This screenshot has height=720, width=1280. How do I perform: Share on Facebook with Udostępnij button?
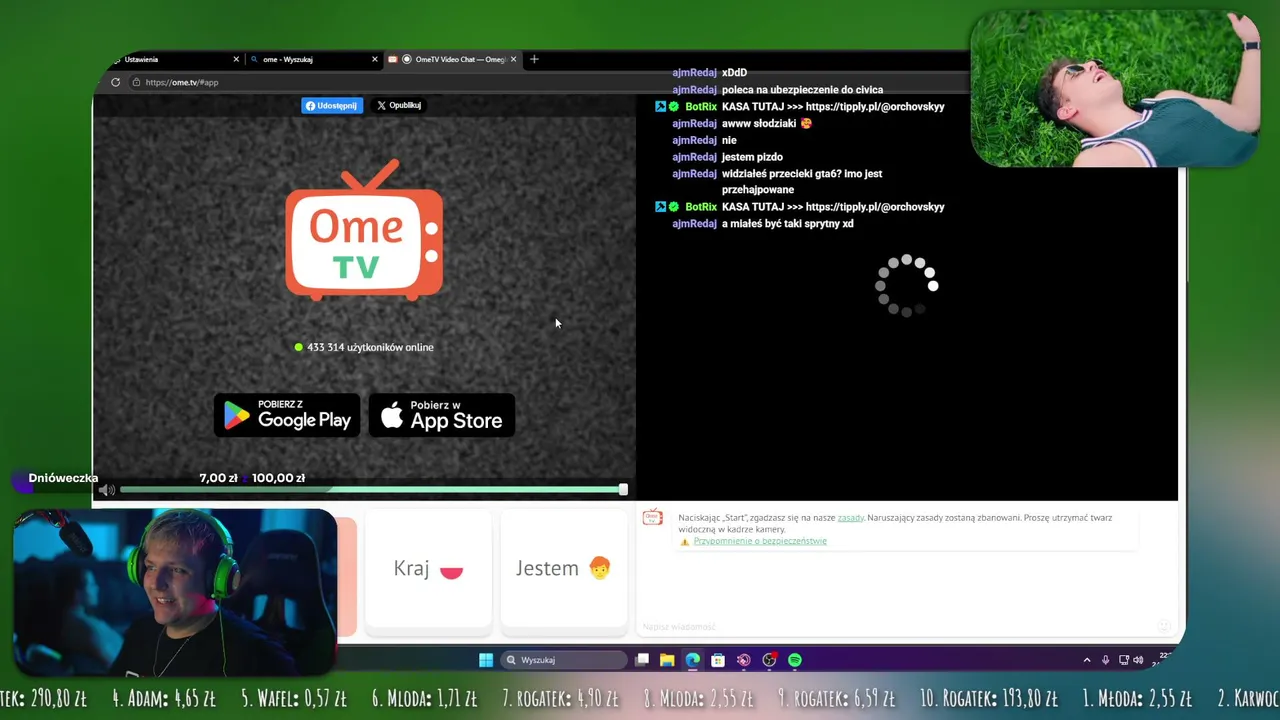point(332,106)
